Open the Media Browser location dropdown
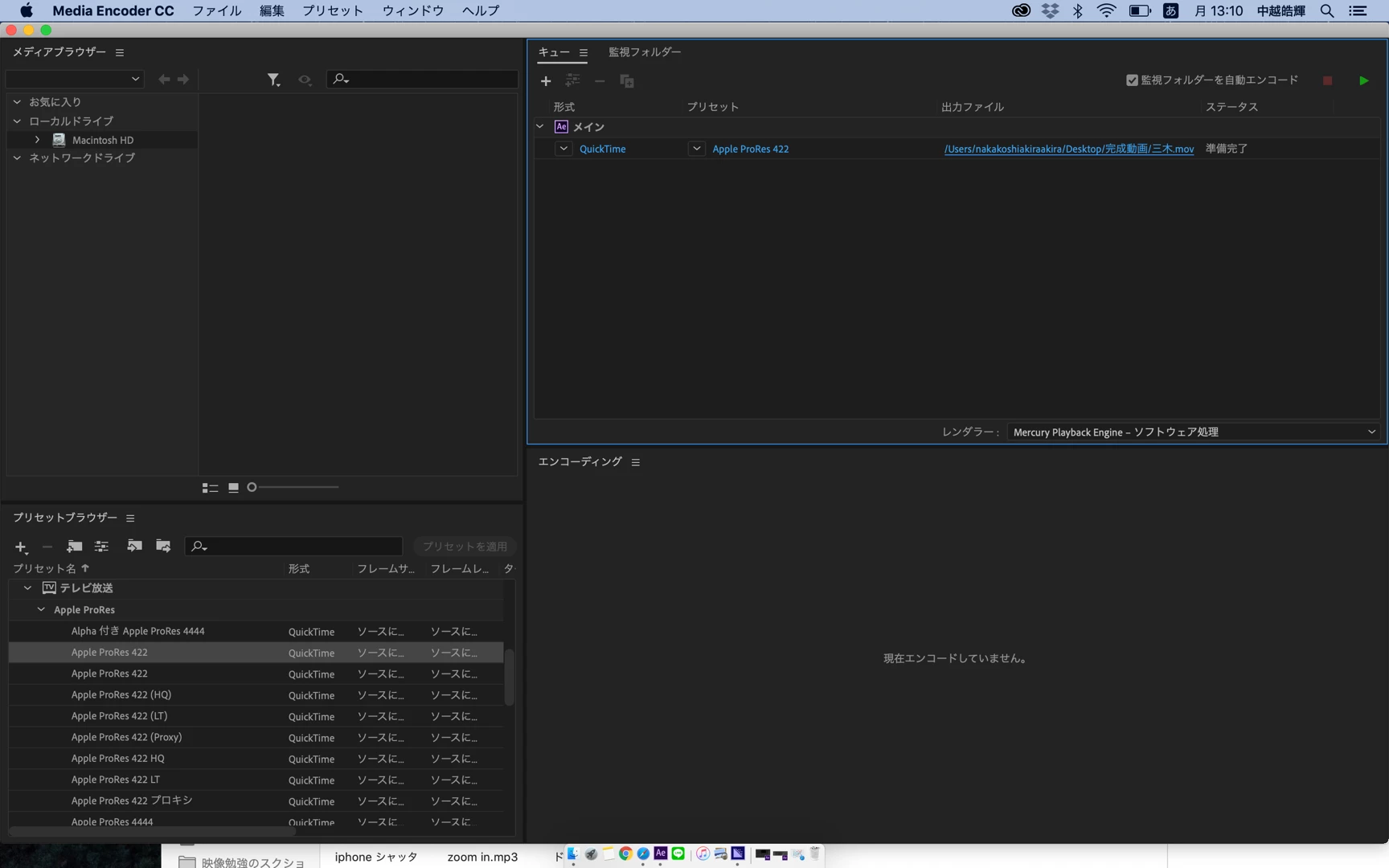Viewport: 1389px width, 868px height. click(75, 80)
